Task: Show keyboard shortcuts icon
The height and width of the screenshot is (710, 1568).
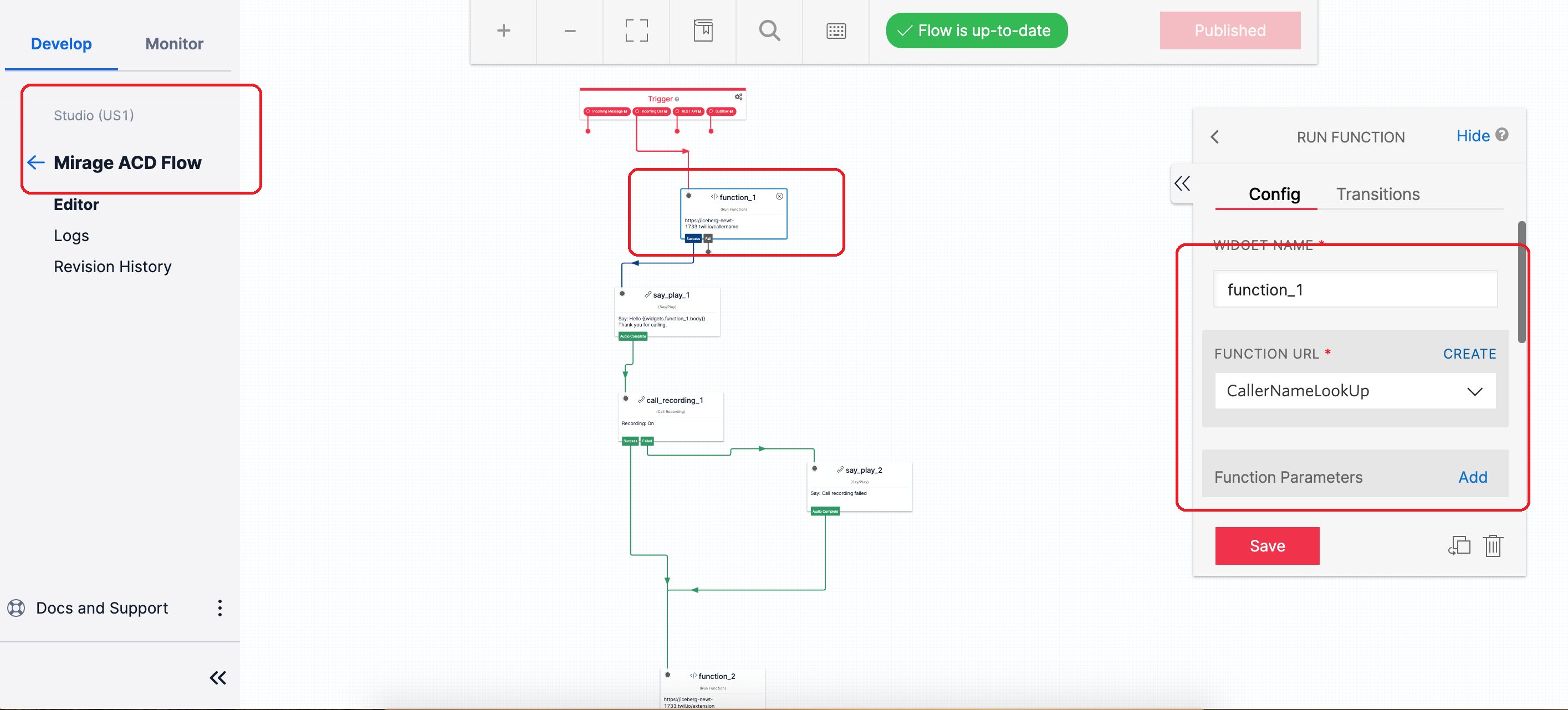Action: coord(836,30)
